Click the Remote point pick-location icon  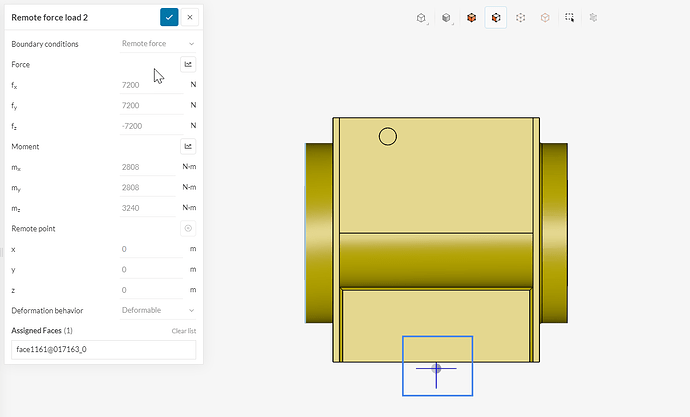pyautogui.click(x=188, y=228)
